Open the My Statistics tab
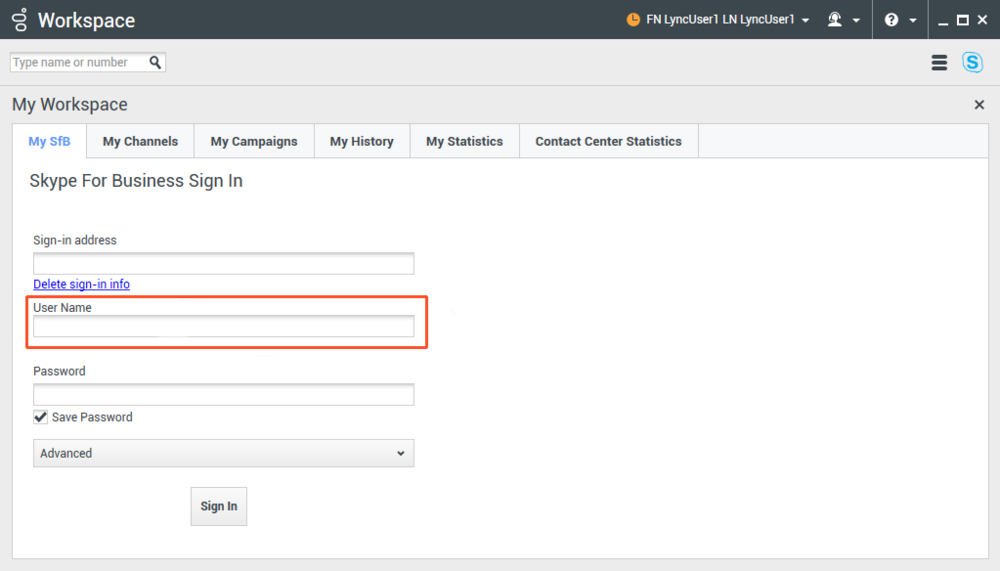Image resolution: width=1000 pixels, height=571 pixels. click(x=464, y=142)
